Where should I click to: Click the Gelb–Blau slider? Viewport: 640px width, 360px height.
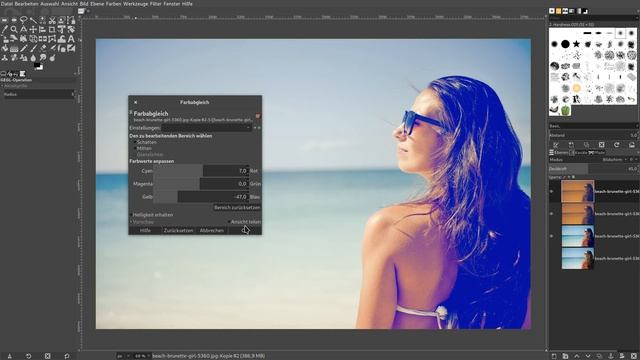coord(201,197)
